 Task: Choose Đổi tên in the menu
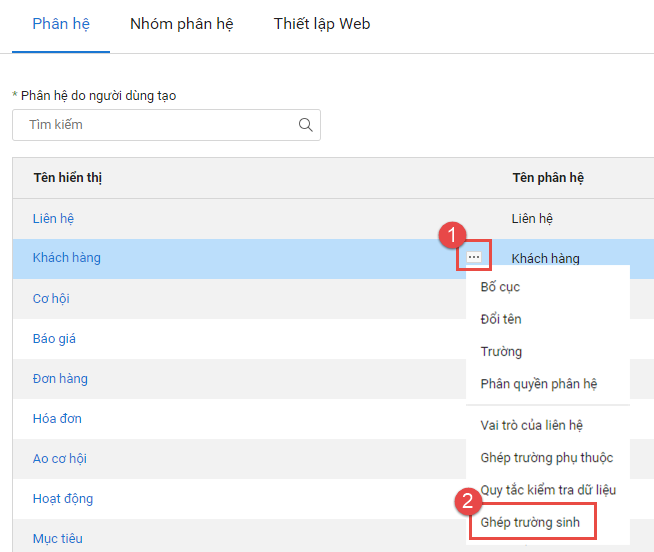501,319
